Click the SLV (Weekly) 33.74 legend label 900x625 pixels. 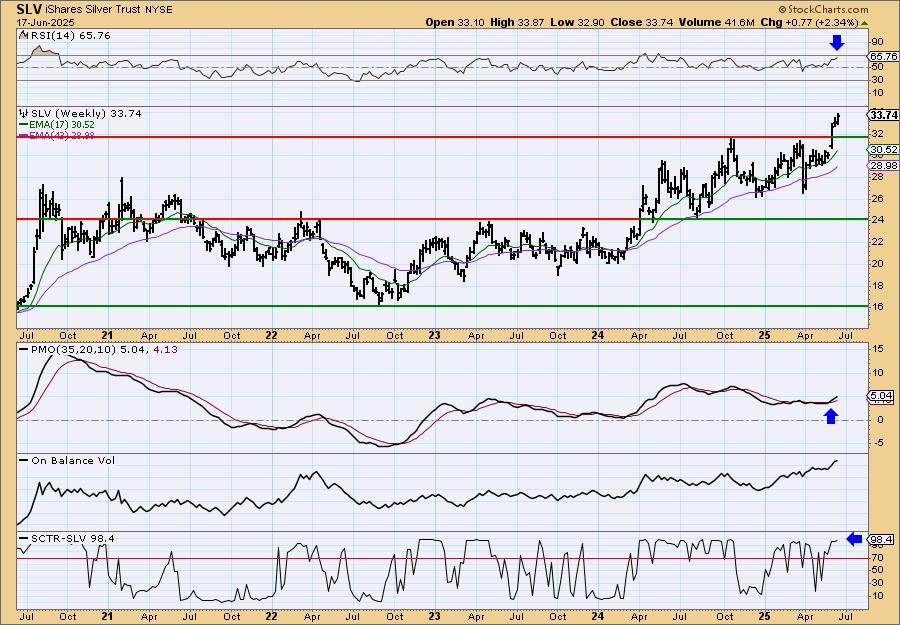click(x=86, y=114)
